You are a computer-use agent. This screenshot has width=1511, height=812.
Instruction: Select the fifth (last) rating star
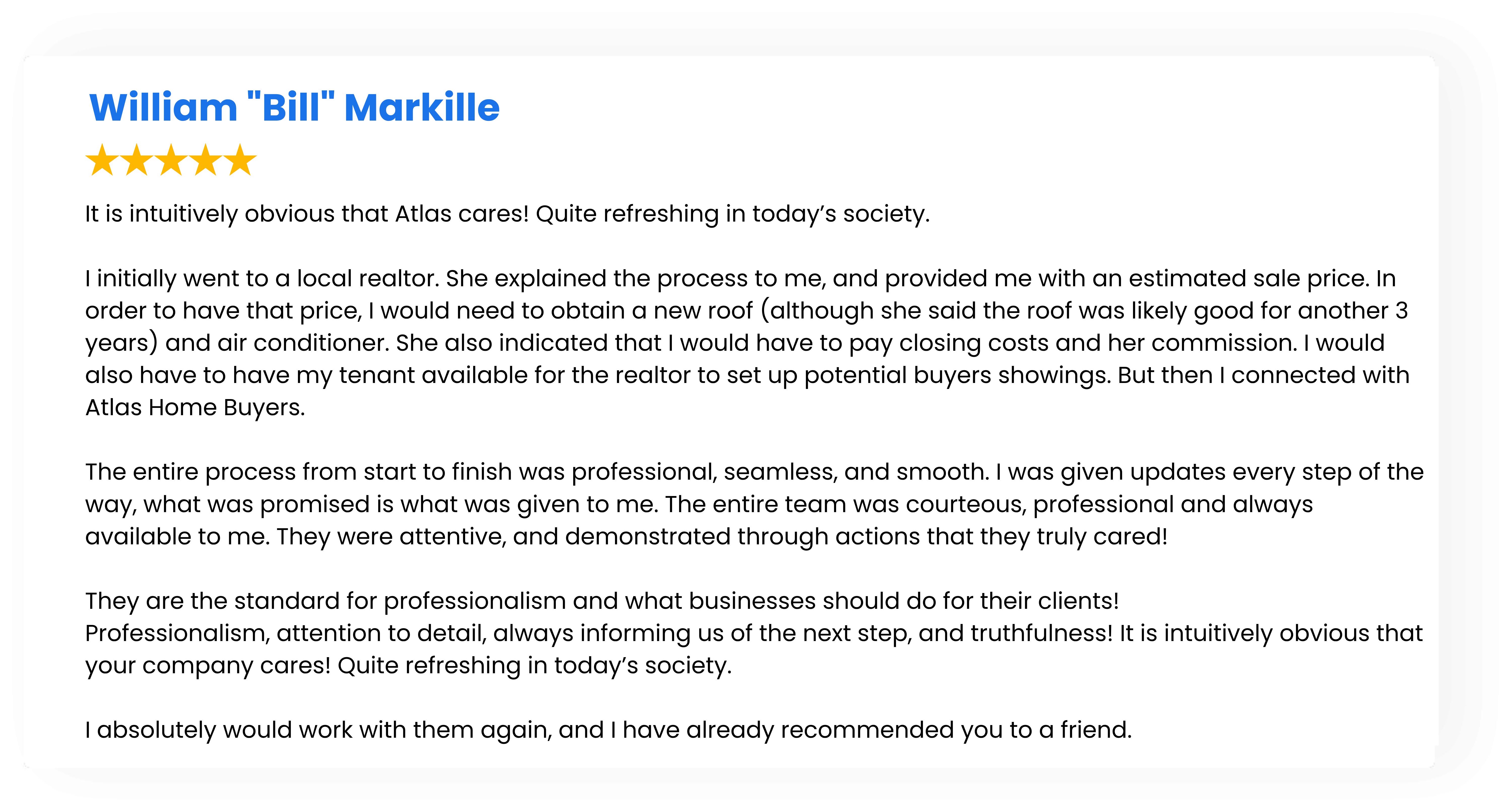pos(241,160)
